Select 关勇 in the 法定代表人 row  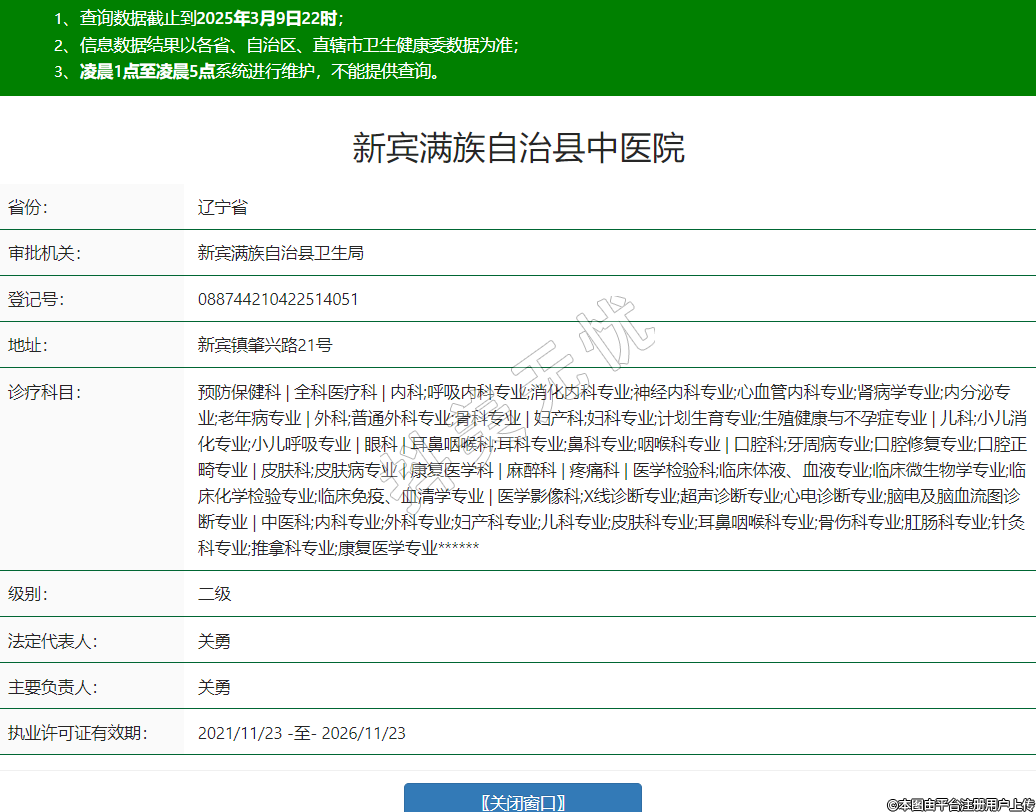point(214,641)
